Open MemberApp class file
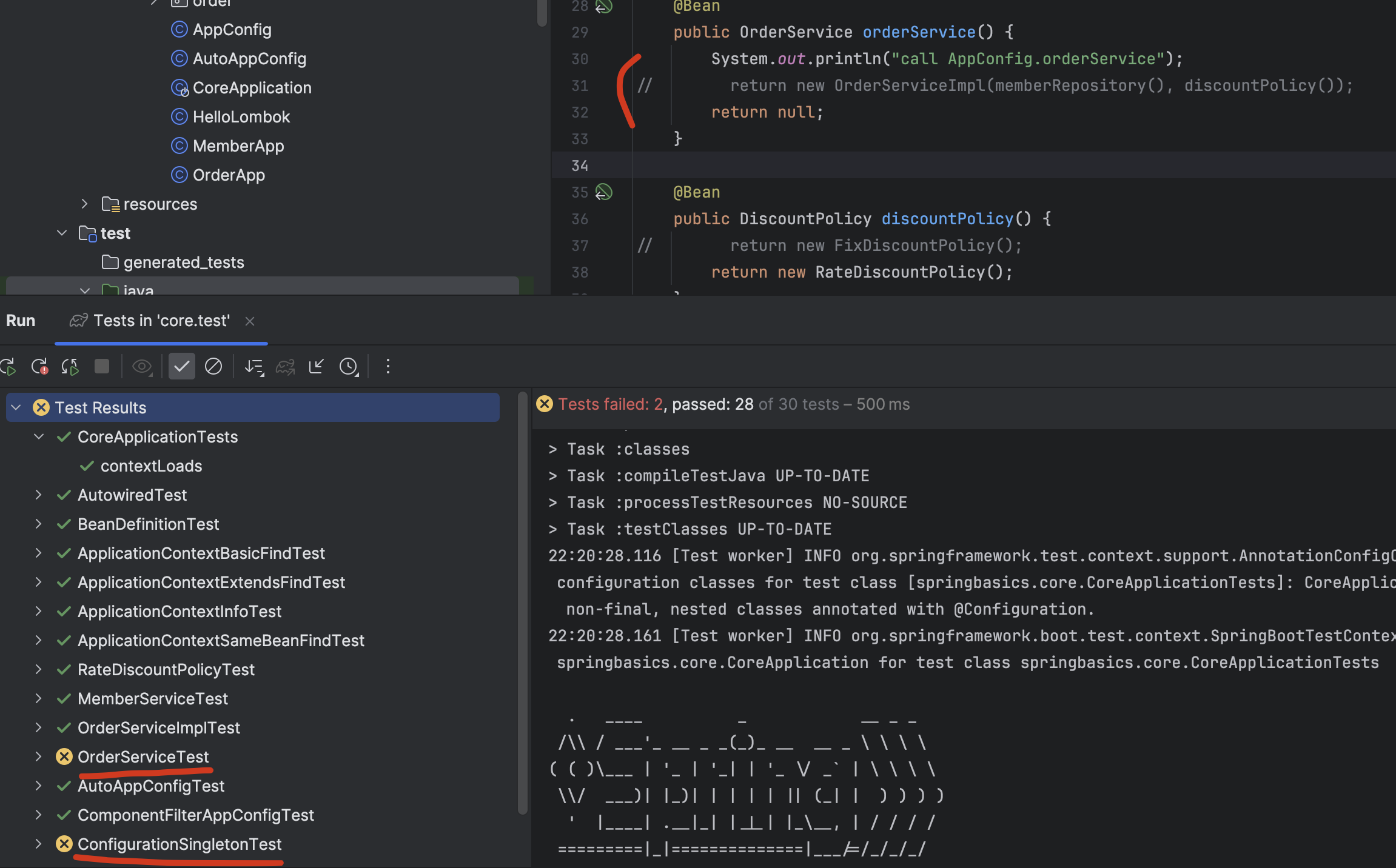Screen dimensions: 1396x868 [238, 146]
